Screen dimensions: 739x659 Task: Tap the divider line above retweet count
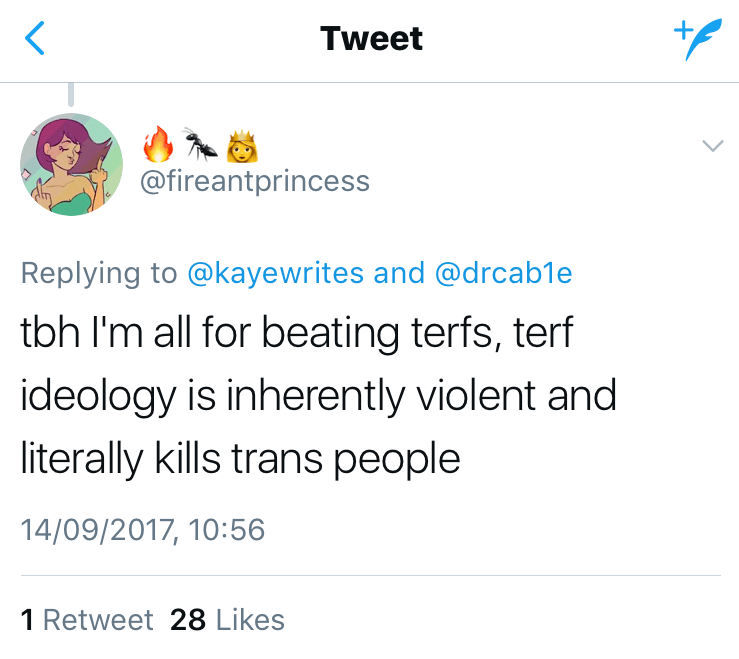(370, 575)
